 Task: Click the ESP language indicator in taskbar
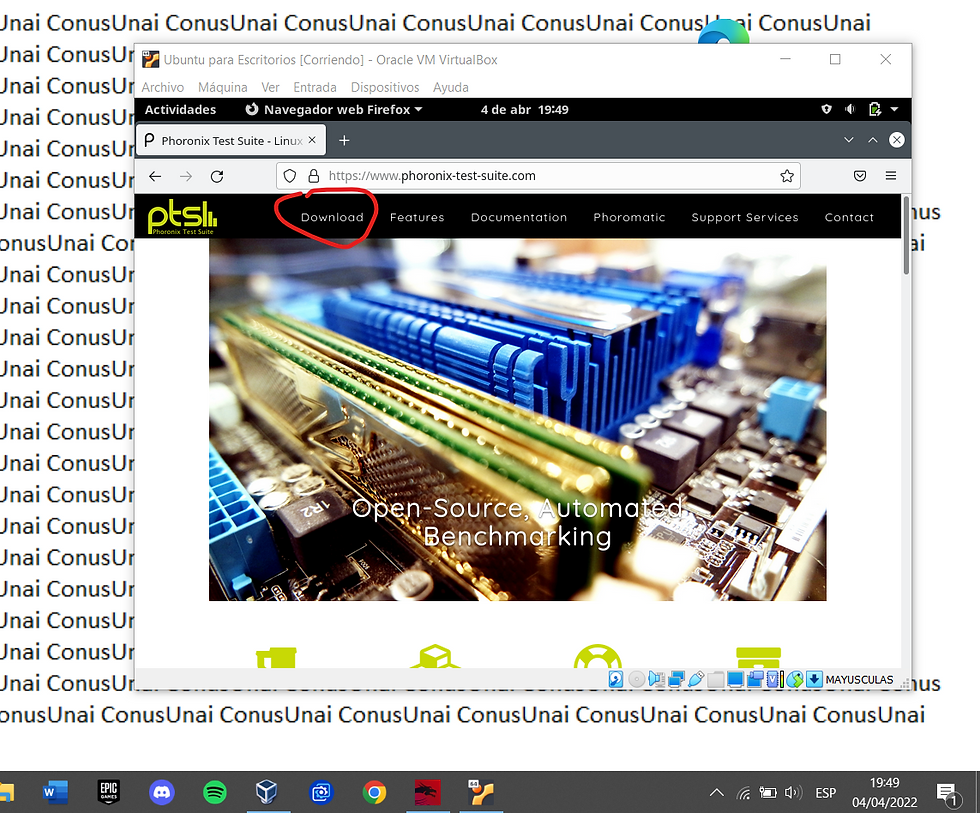click(826, 793)
